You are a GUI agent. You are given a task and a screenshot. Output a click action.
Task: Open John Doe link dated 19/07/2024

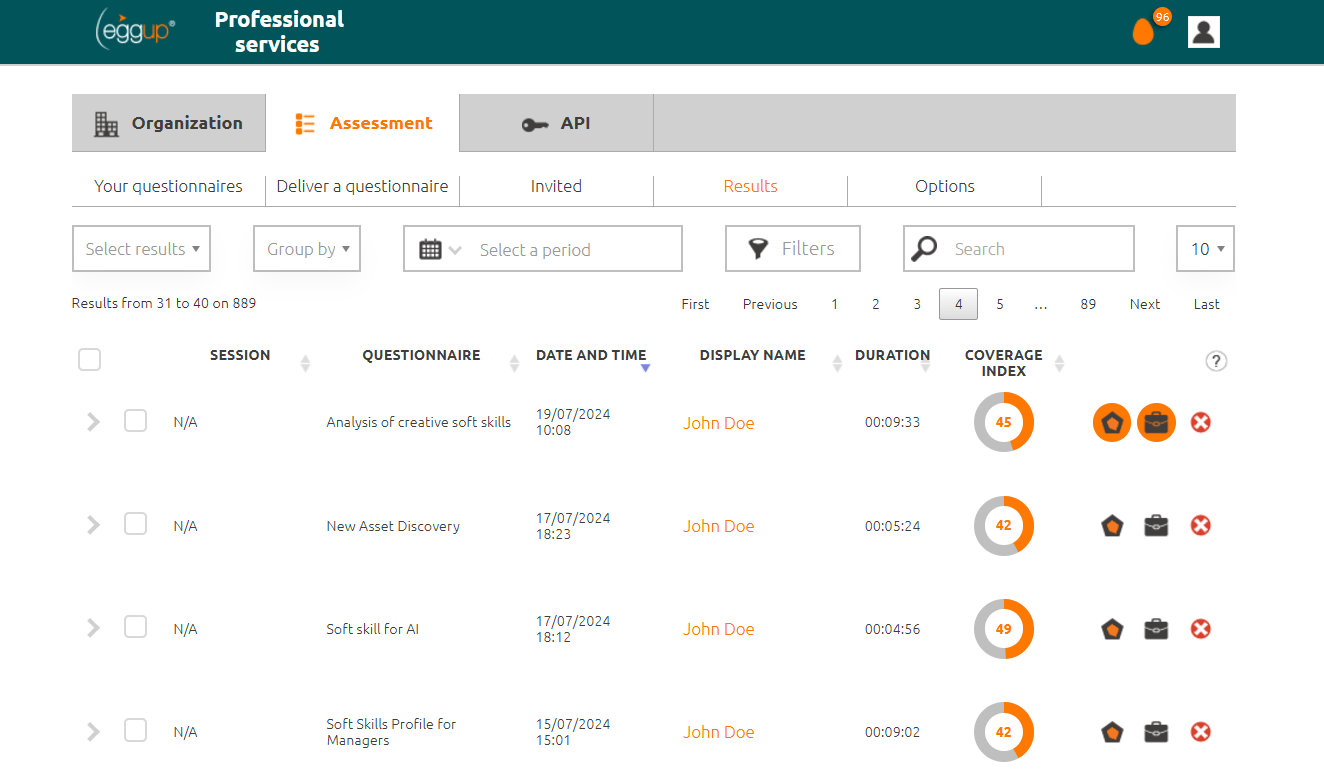[x=719, y=423]
